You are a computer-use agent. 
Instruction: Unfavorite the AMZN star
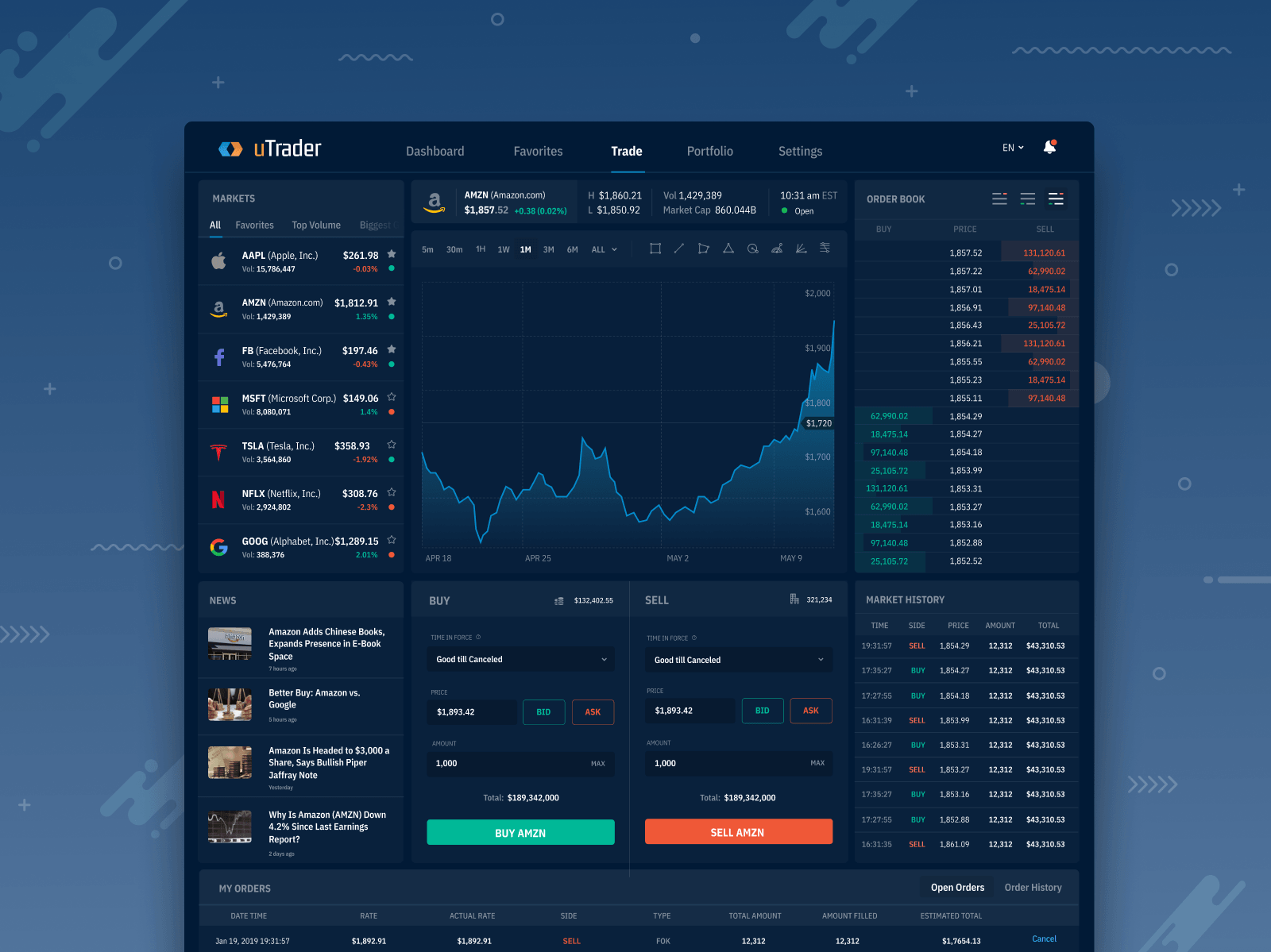(392, 302)
